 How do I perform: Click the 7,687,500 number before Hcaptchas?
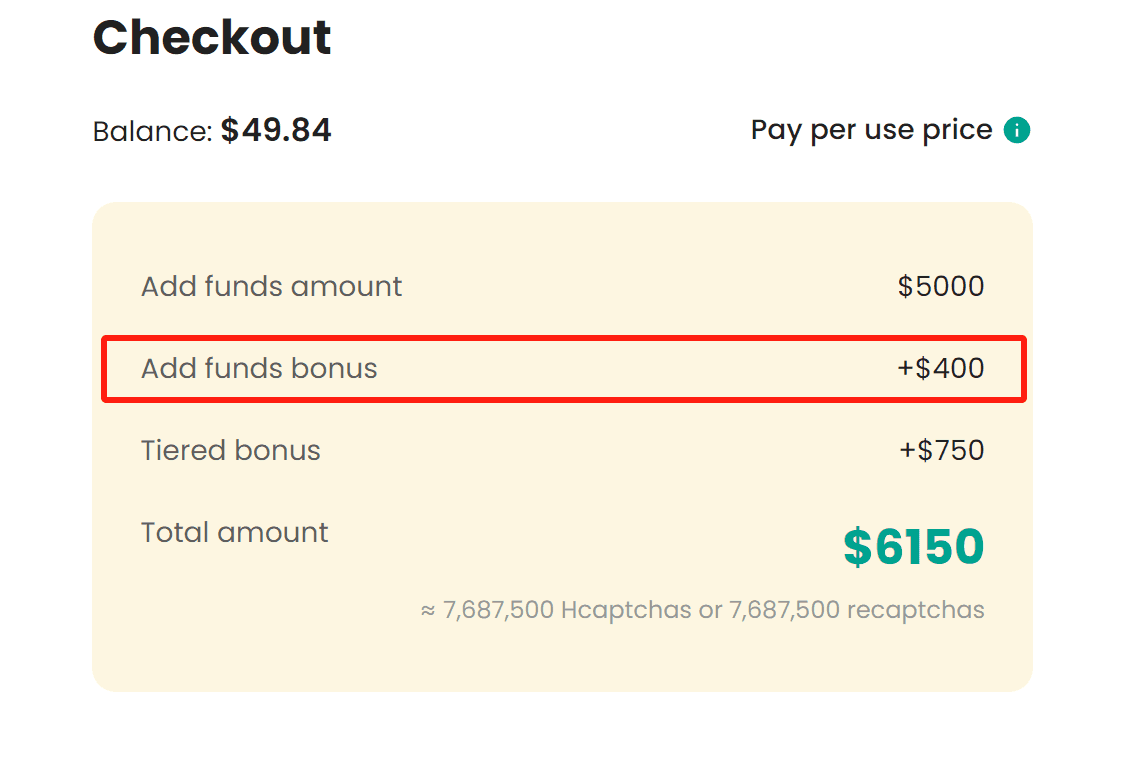[x=498, y=610]
